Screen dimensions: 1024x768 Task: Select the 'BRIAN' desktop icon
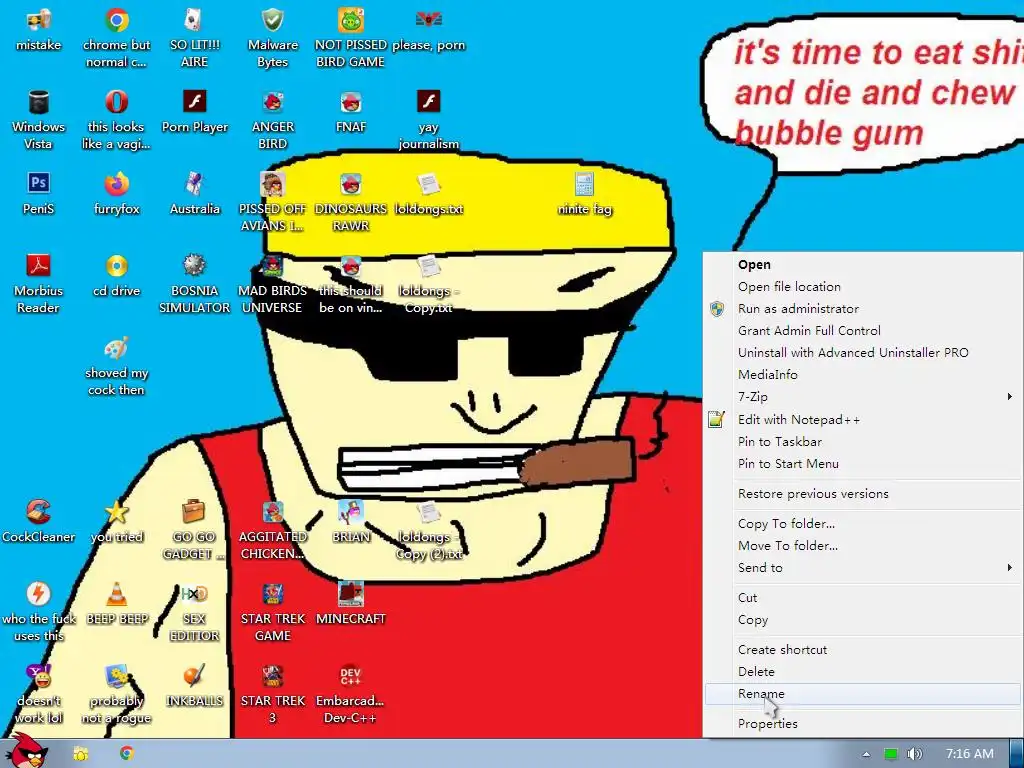pos(351,522)
